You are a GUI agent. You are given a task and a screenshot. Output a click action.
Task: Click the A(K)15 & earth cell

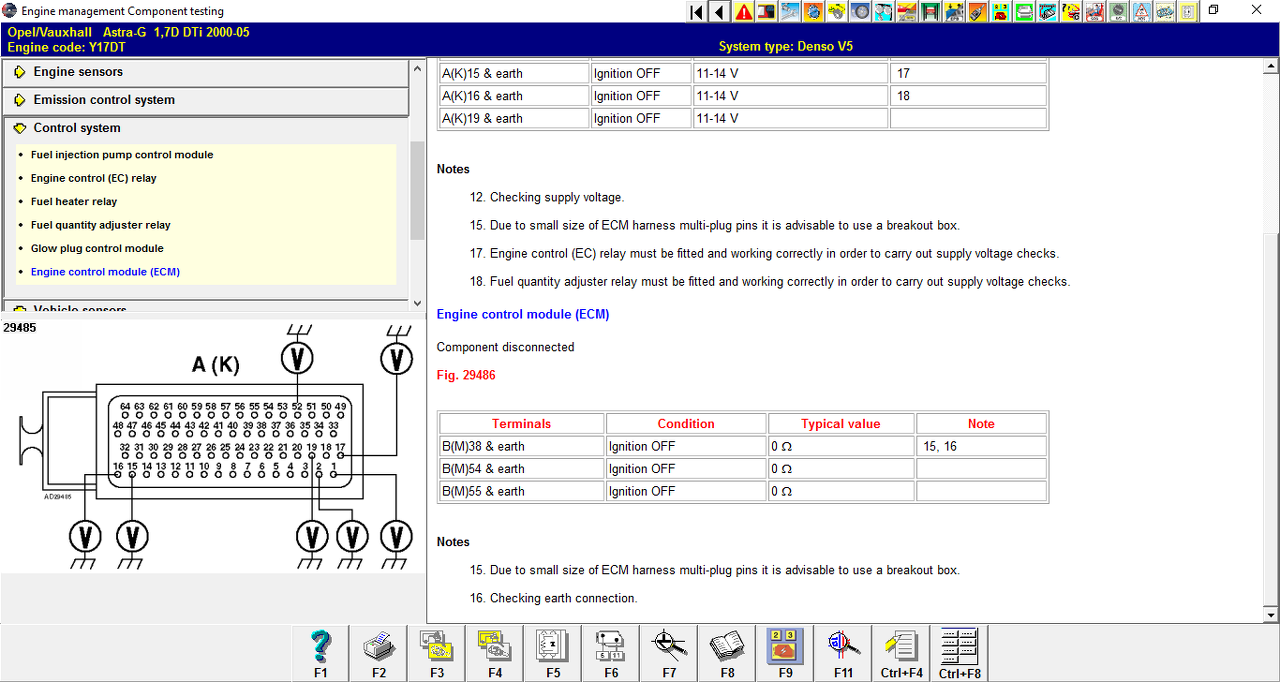(x=514, y=73)
